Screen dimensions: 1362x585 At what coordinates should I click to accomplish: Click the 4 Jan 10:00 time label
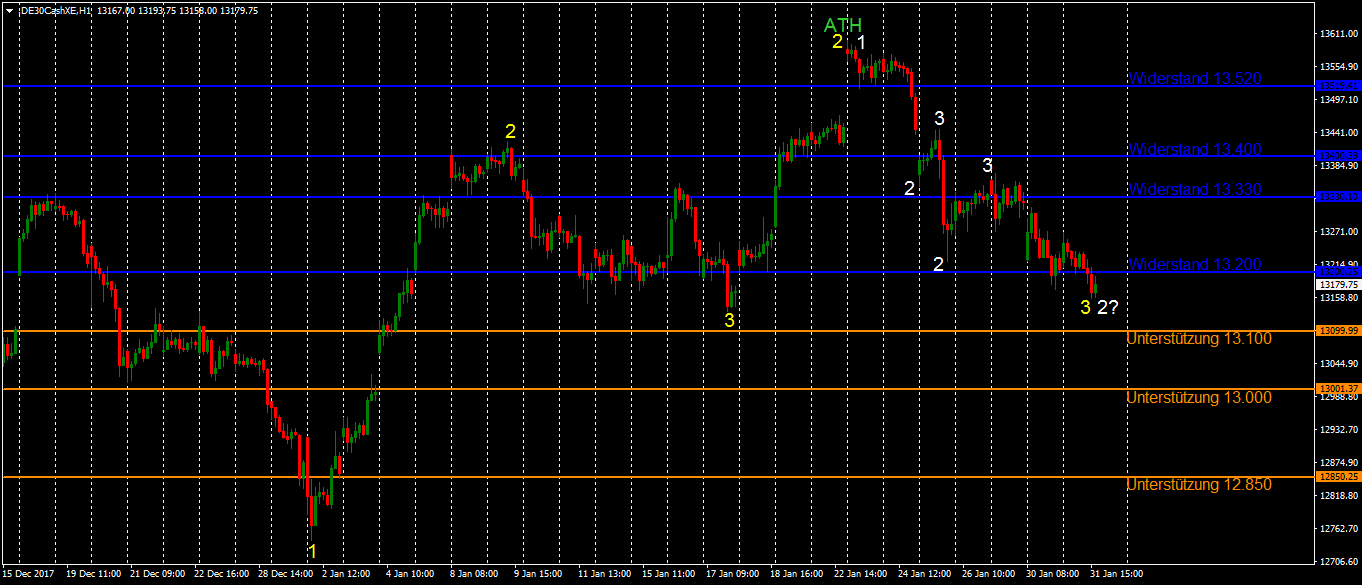point(412,576)
